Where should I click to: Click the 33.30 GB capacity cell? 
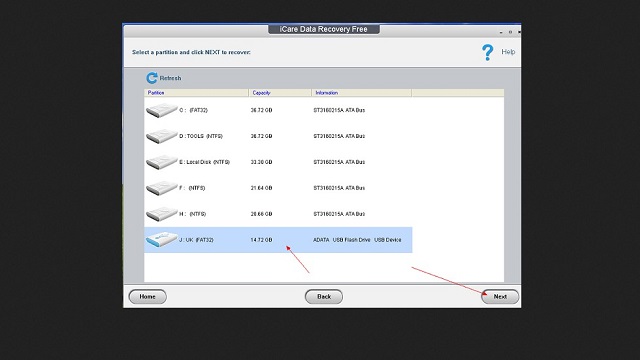pos(261,162)
